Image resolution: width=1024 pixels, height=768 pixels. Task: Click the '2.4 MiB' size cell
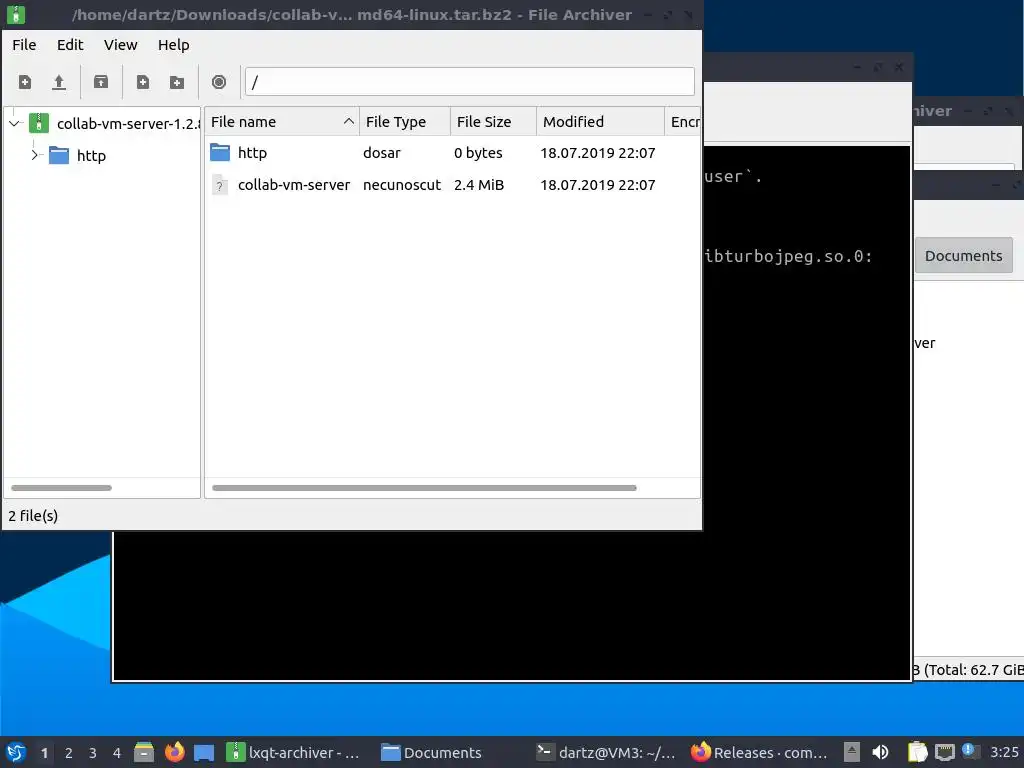coord(479,185)
